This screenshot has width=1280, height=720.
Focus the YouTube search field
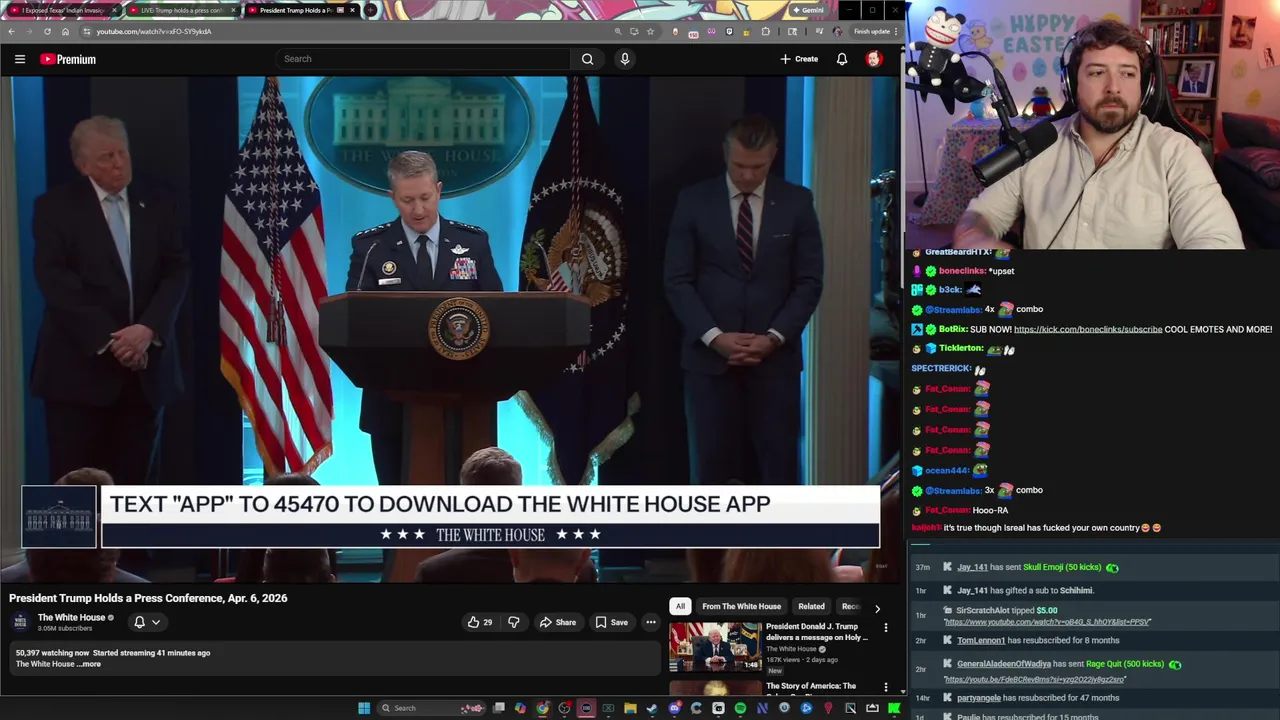tap(424, 59)
